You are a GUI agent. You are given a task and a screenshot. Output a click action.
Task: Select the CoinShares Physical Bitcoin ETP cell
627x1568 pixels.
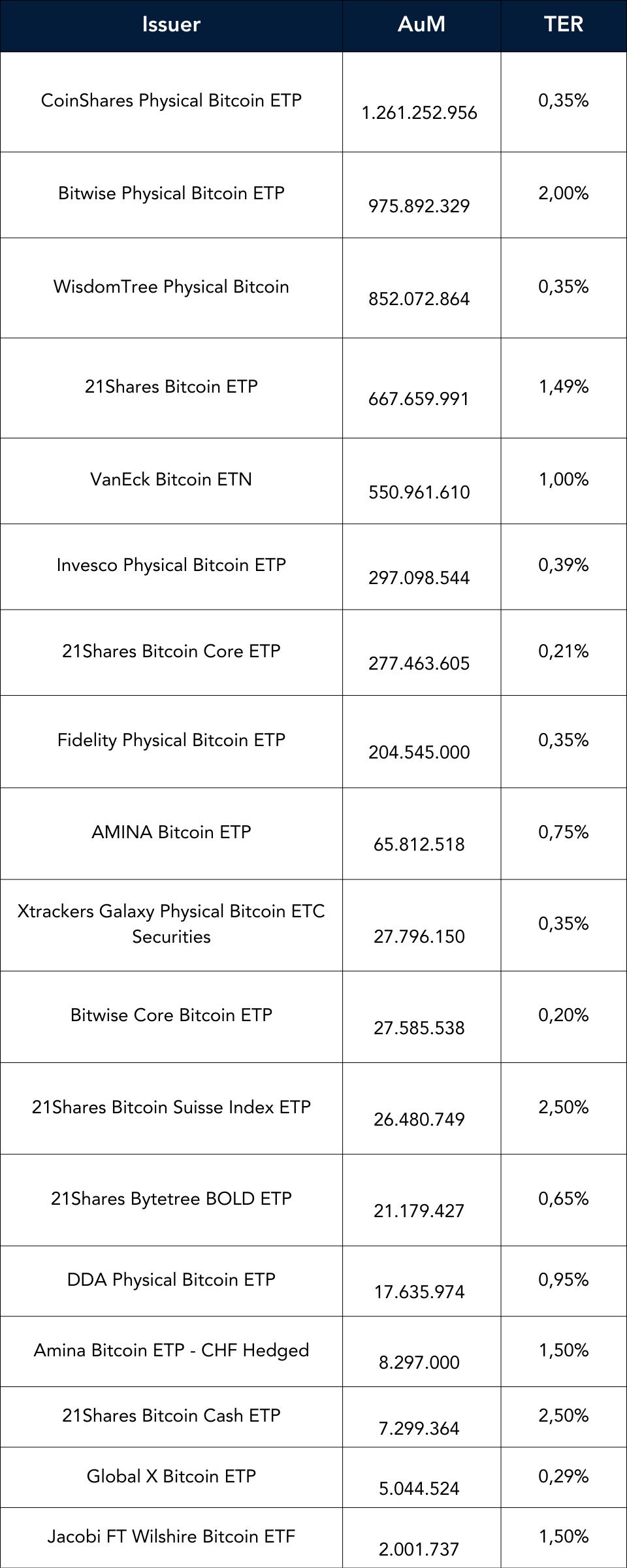tap(171, 101)
